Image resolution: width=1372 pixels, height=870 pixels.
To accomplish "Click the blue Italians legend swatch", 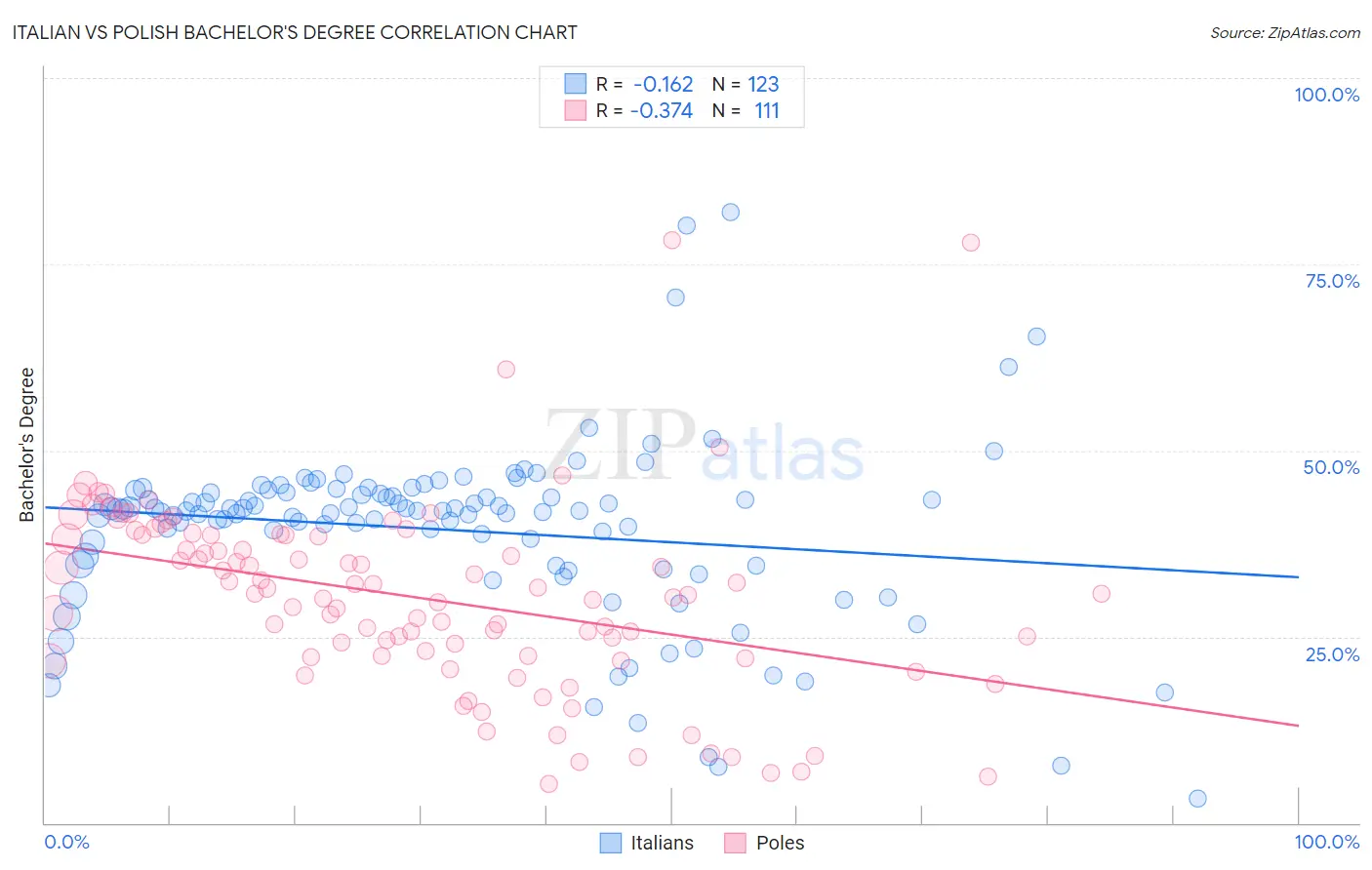I will [611, 843].
